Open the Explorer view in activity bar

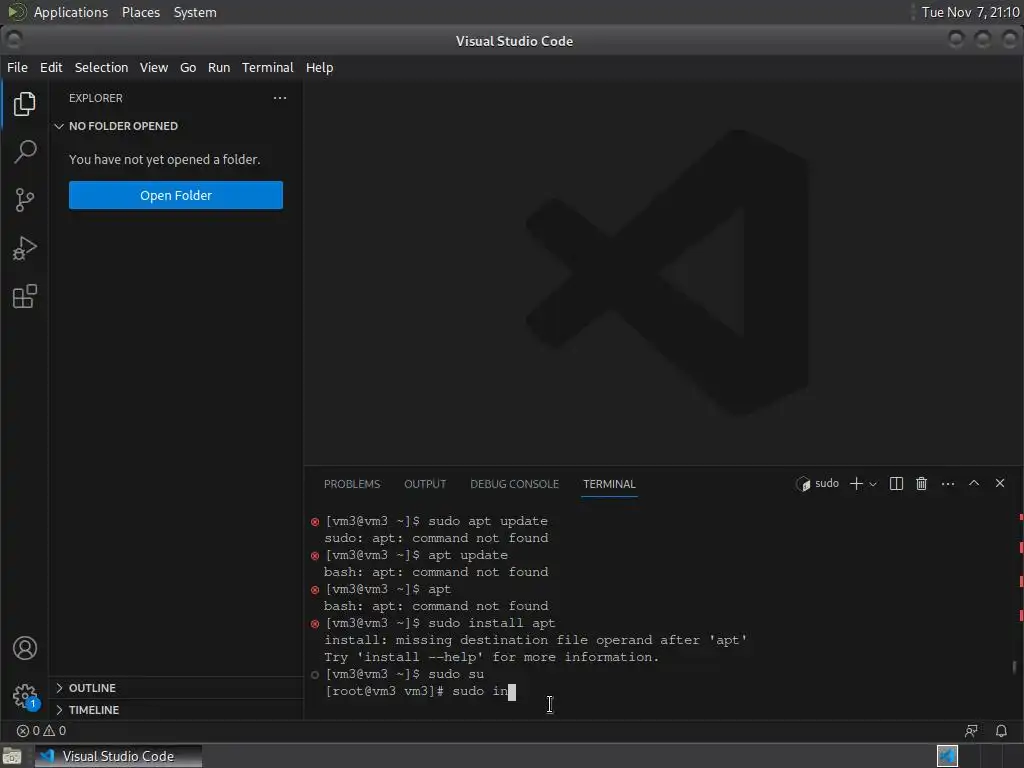[24, 104]
